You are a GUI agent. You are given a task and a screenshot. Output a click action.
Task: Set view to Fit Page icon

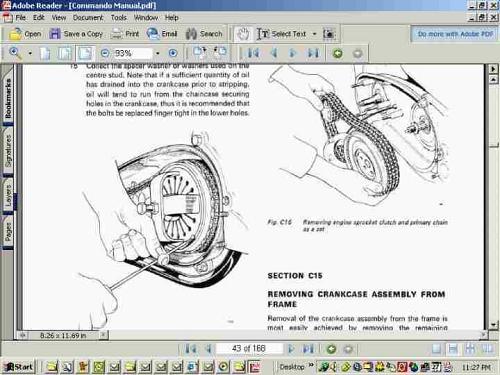pyautogui.click(x=65, y=53)
